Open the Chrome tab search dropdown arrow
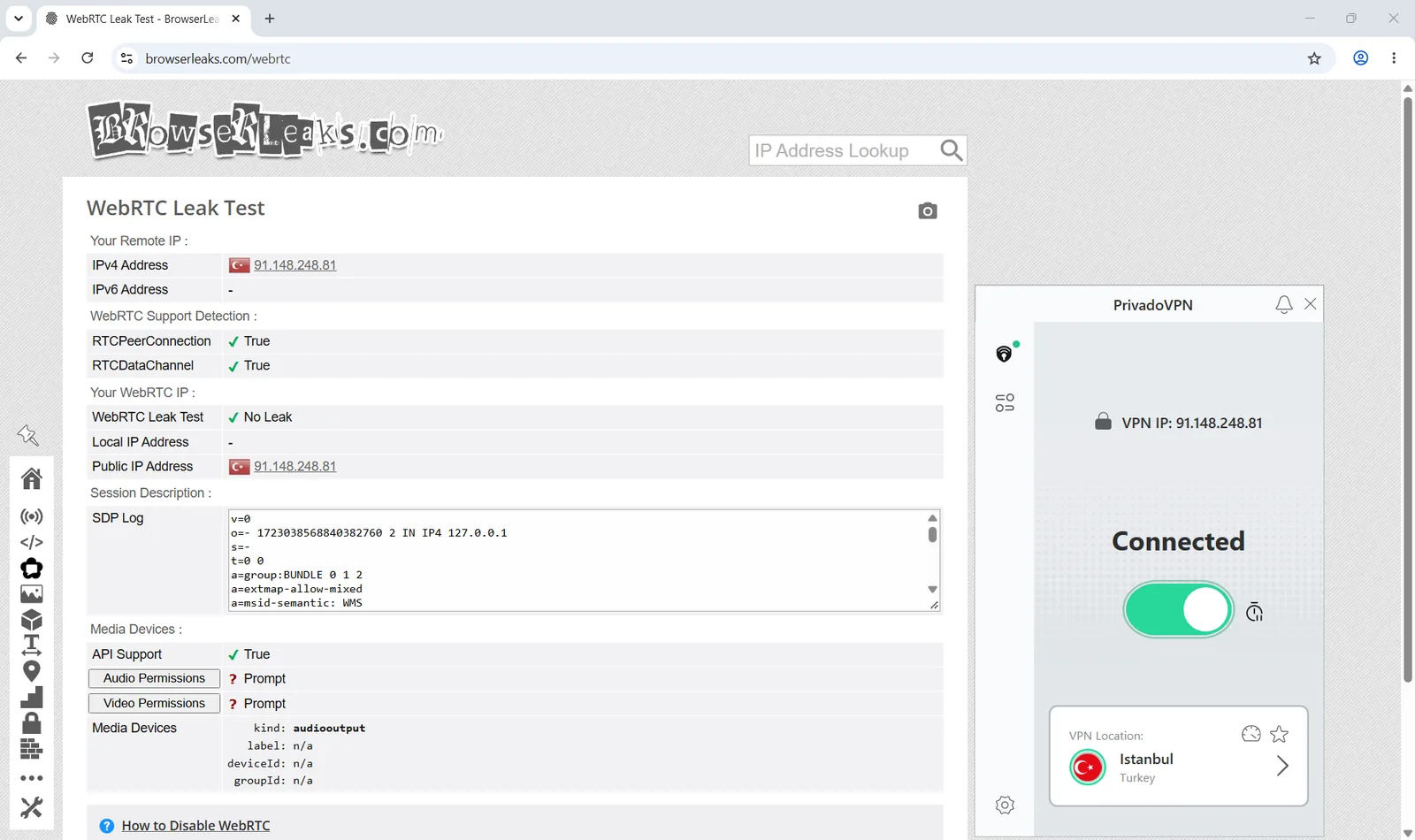This screenshot has width=1415, height=840. 19,19
